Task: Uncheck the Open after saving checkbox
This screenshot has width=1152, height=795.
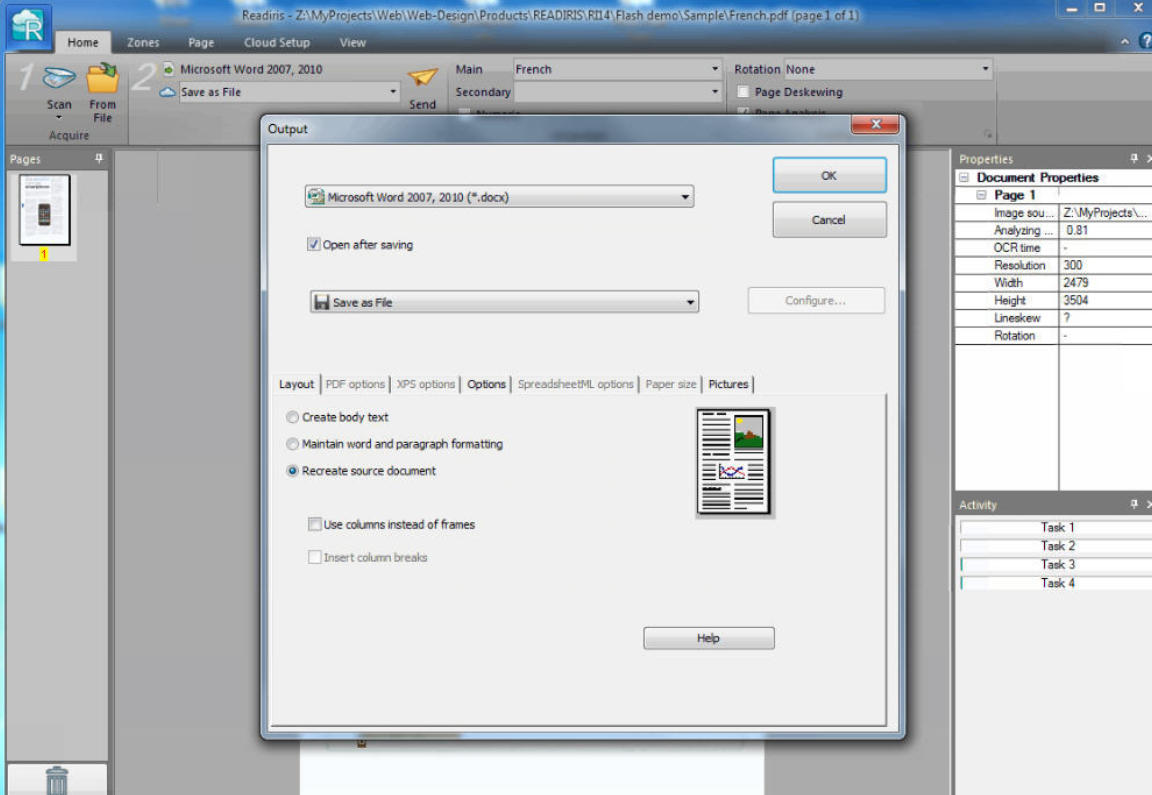Action: (314, 245)
